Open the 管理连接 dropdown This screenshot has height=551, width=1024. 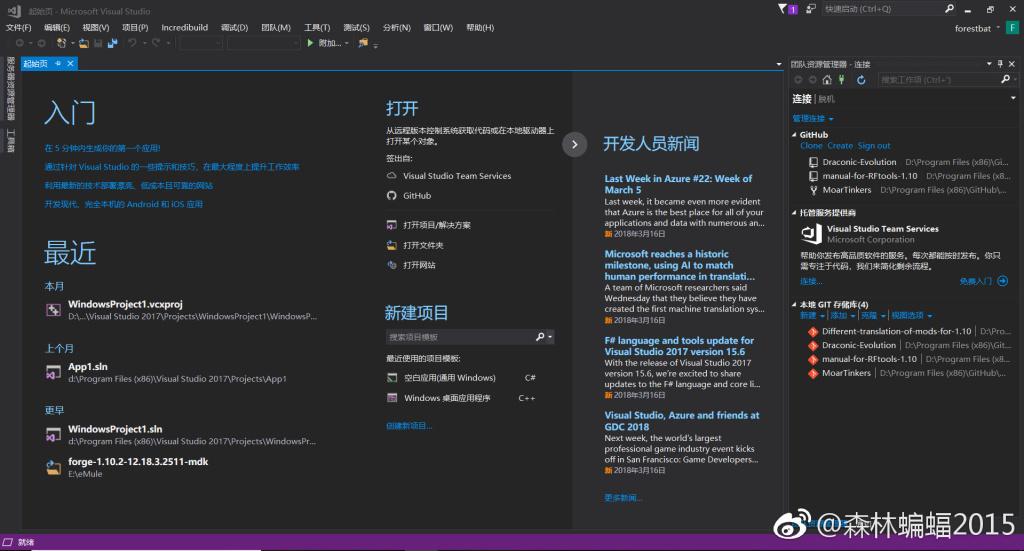[812, 119]
